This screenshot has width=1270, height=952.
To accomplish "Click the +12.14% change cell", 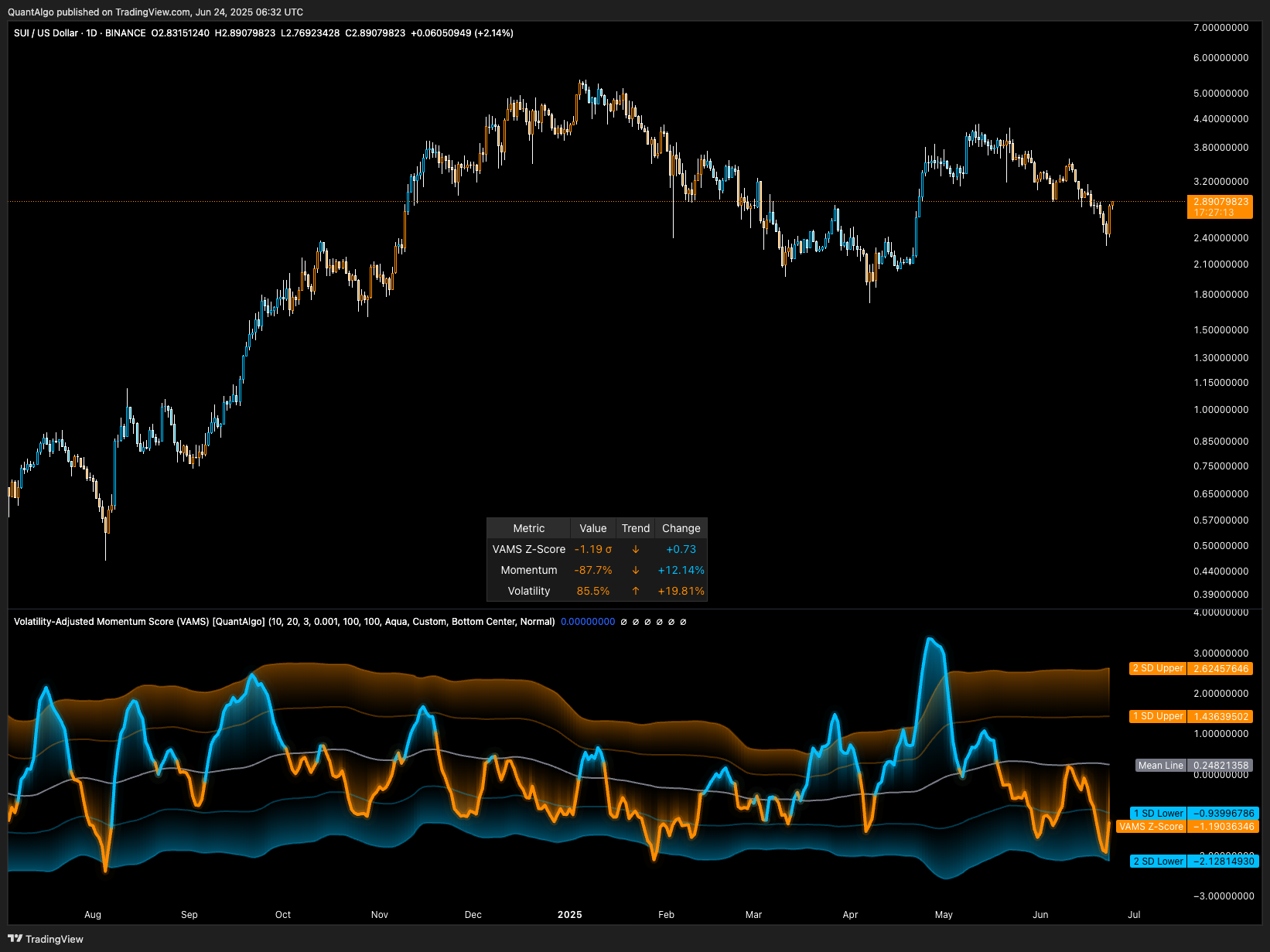I will (681, 570).
